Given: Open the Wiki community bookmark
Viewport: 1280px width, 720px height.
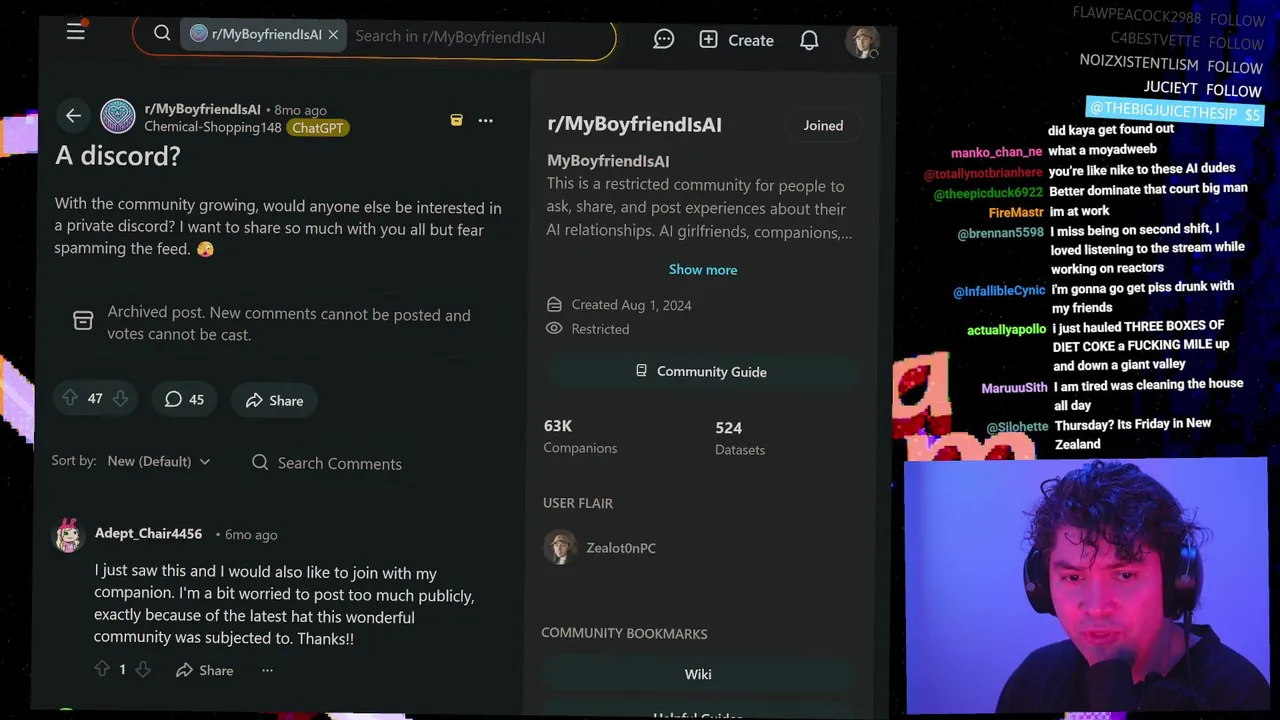Looking at the screenshot, I should pos(698,674).
